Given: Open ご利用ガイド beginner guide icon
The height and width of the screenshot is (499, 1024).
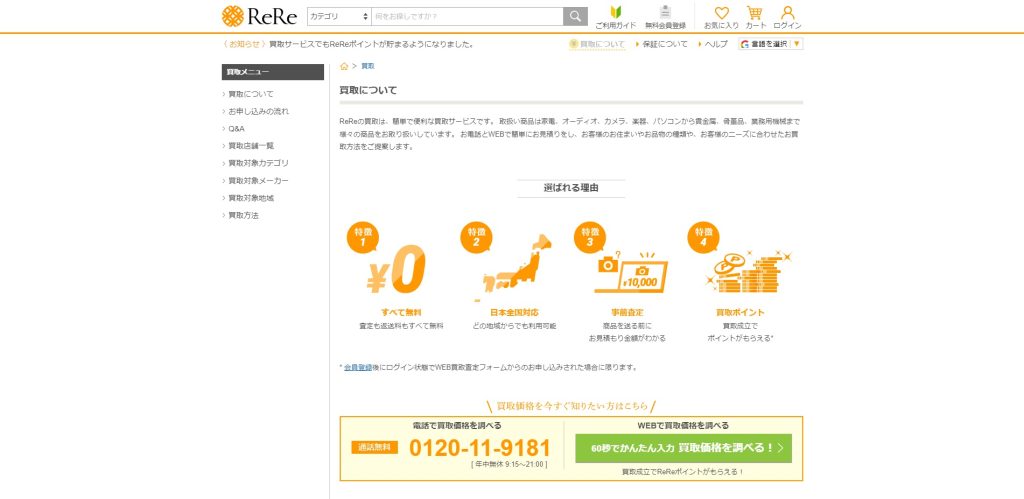Looking at the screenshot, I should 615,18.
